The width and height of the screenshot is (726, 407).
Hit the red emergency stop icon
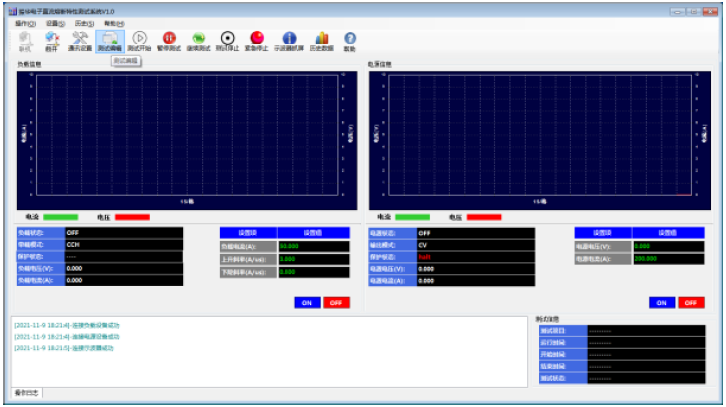pyautogui.click(x=257, y=40)
